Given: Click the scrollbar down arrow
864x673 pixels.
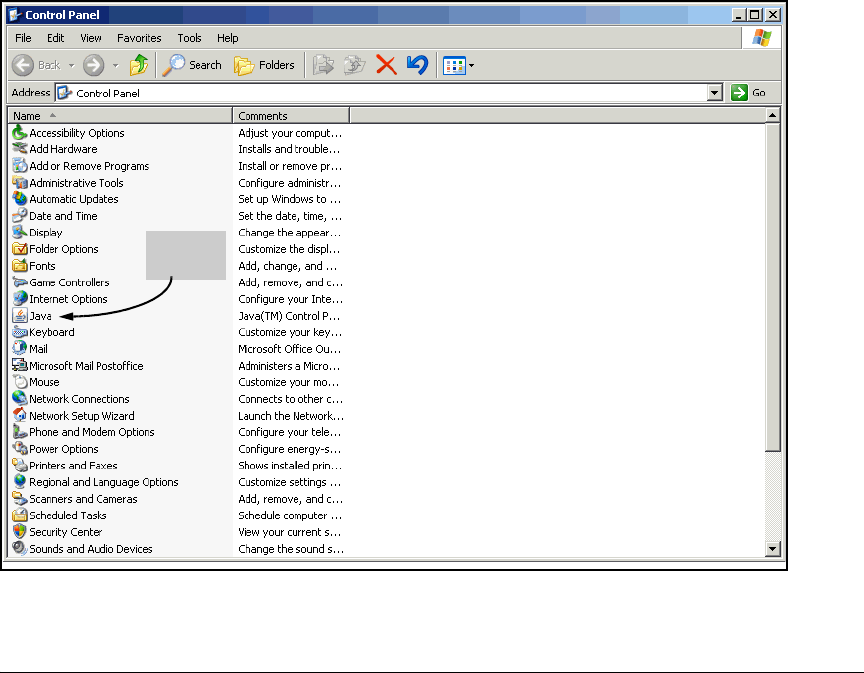Looking at the screenshot, I should pyautogui.click(x=772, y=549).
